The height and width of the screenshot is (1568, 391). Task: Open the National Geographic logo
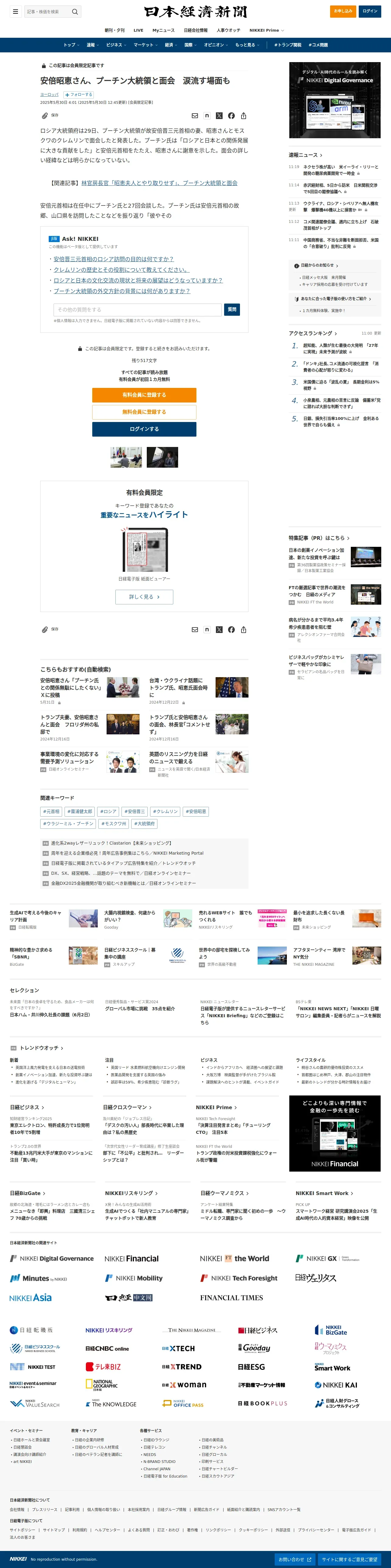coord(102,1385)
